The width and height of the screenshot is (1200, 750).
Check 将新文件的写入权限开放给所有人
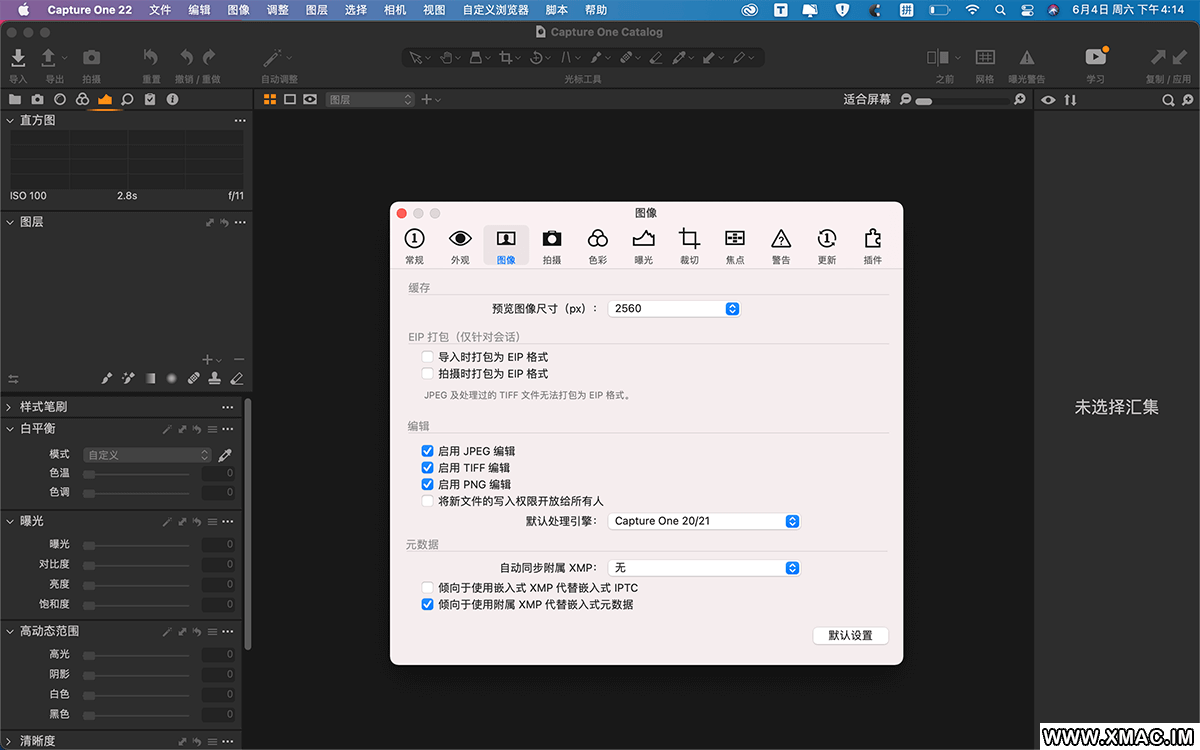[428, 501]
